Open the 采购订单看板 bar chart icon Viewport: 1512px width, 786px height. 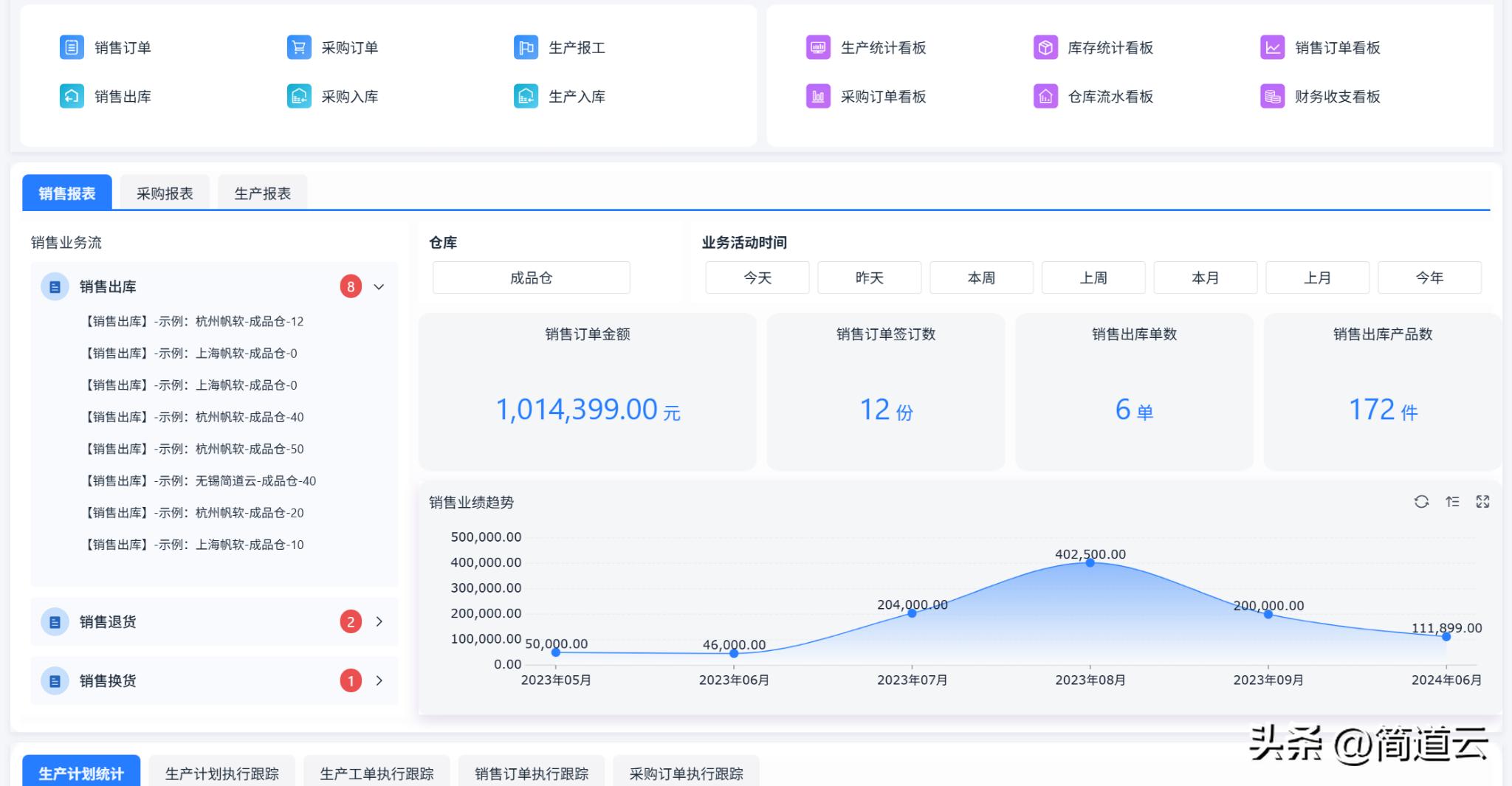point(818,96)
